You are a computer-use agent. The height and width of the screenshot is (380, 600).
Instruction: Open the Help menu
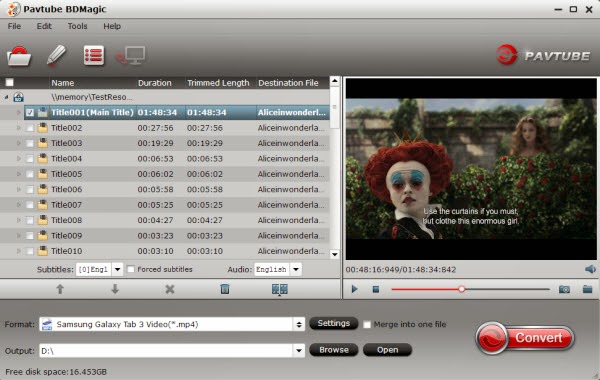tap(112, 26)
